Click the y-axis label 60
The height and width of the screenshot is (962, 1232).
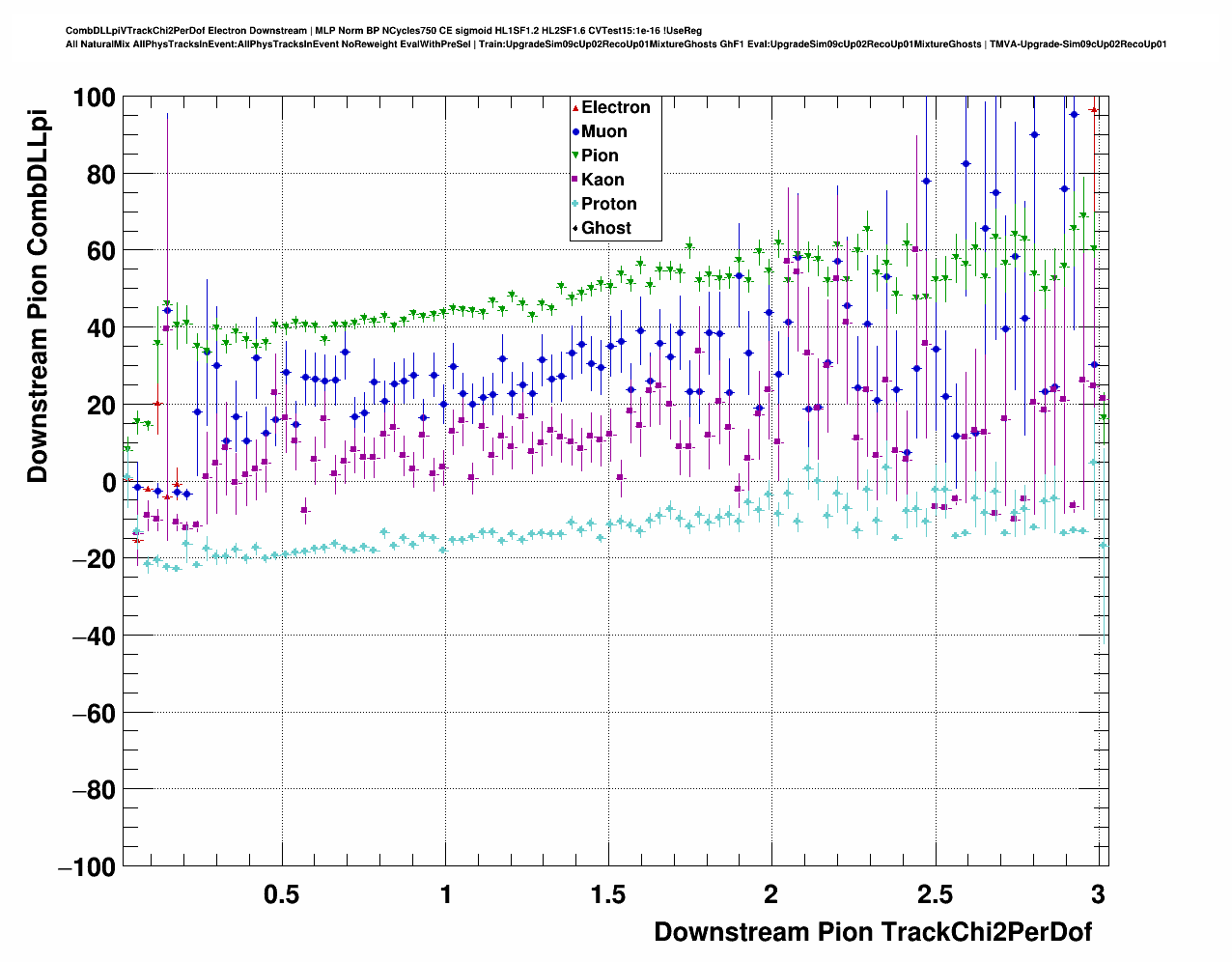pyautogui.click(x=99, y=251)
